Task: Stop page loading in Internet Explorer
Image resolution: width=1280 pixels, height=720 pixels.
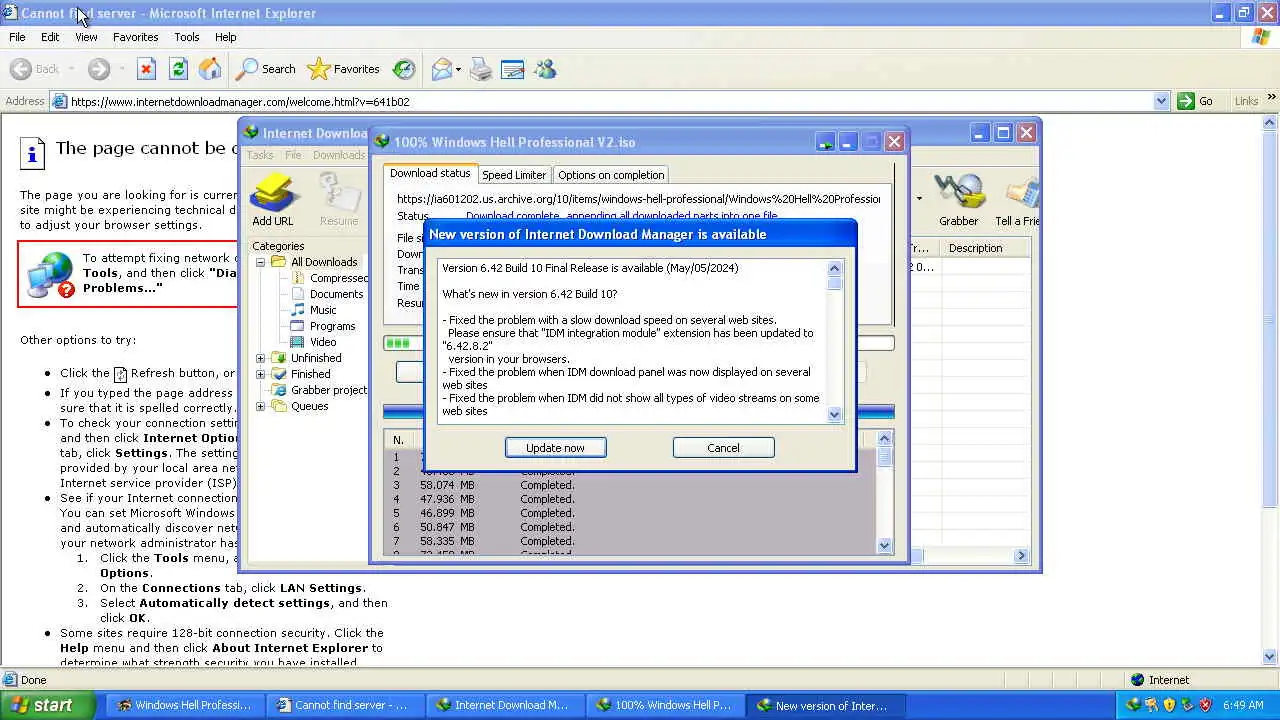Action: click(146, 69)
